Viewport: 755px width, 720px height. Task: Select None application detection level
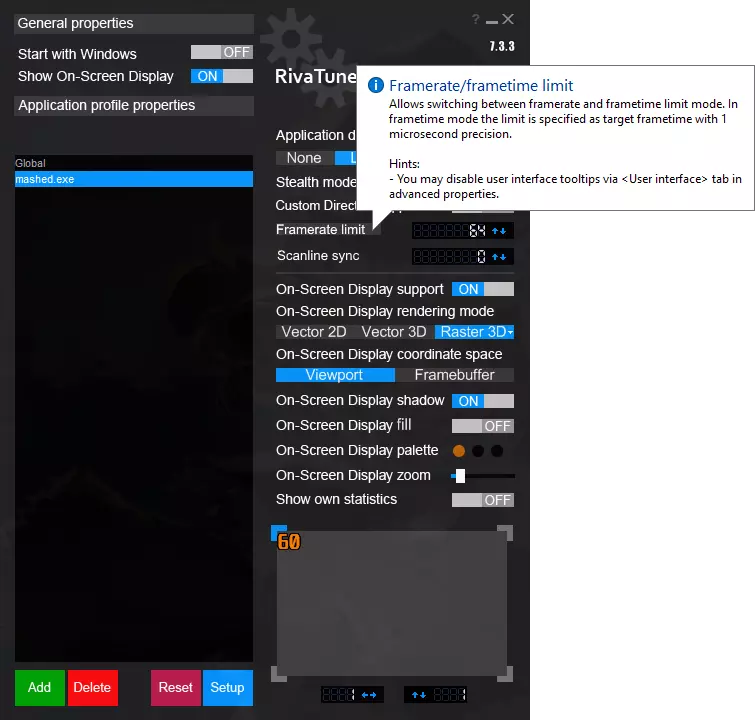click(304, 158)
